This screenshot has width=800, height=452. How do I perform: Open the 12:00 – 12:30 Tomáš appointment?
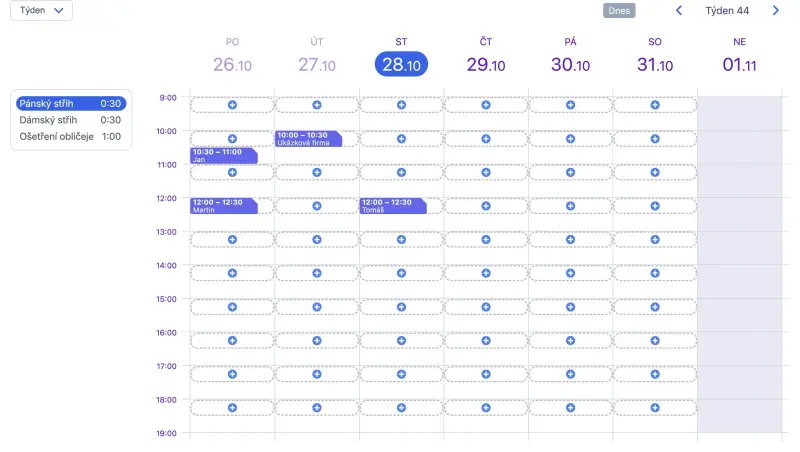[393, 206]
